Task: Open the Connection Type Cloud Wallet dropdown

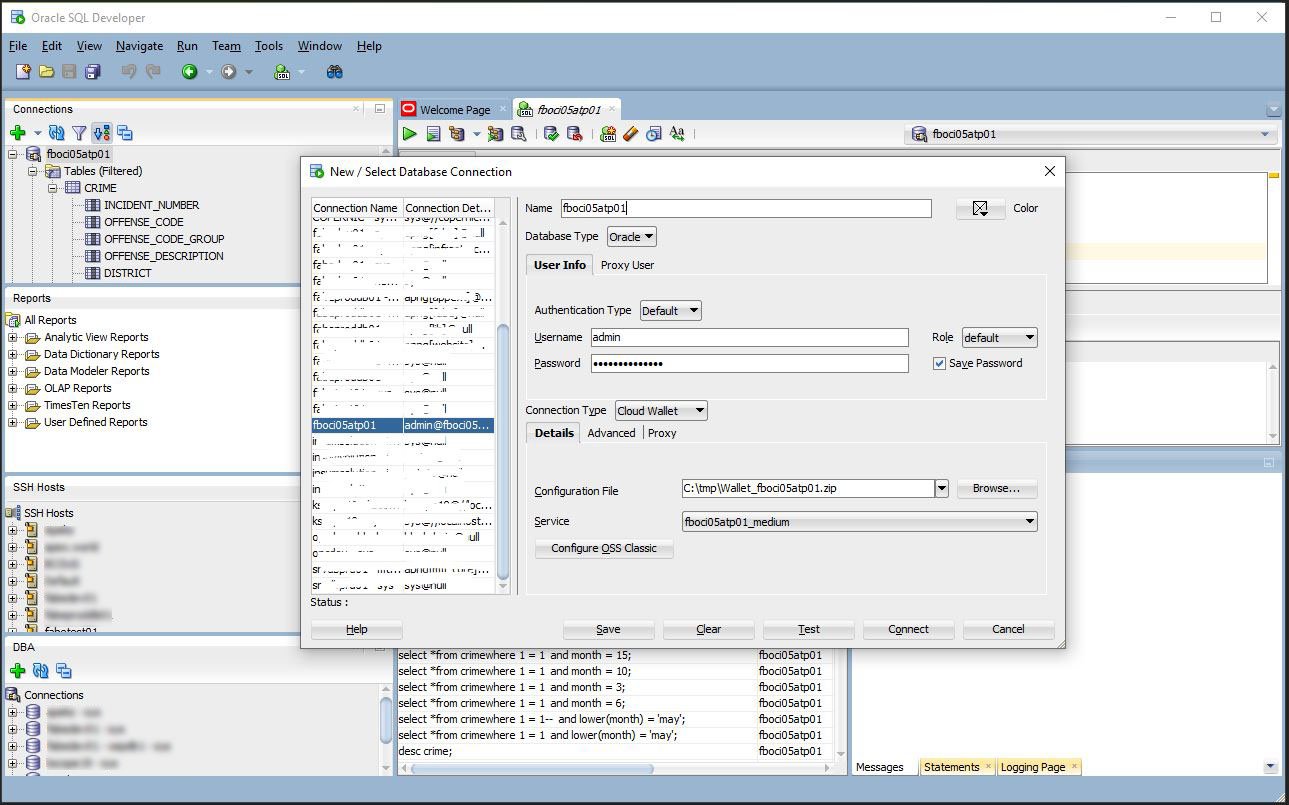Action: point(661,411)
